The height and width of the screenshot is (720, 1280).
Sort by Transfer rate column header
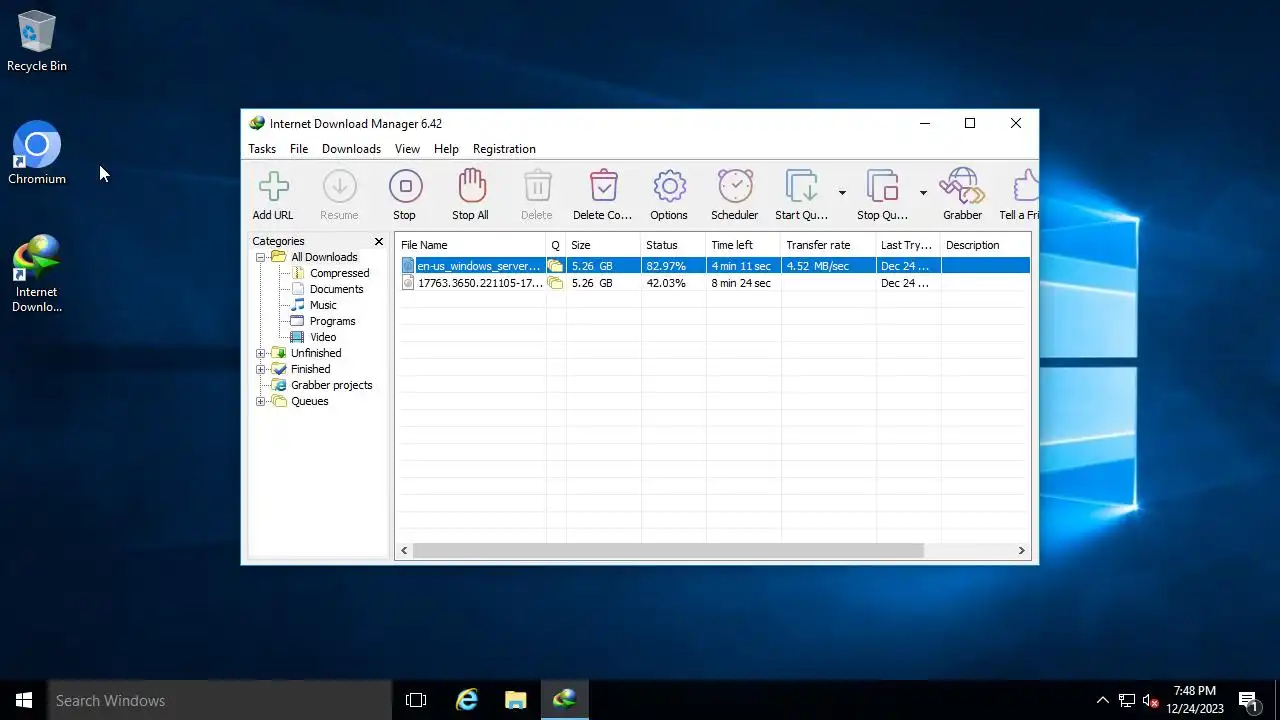(x=828, y=245)
